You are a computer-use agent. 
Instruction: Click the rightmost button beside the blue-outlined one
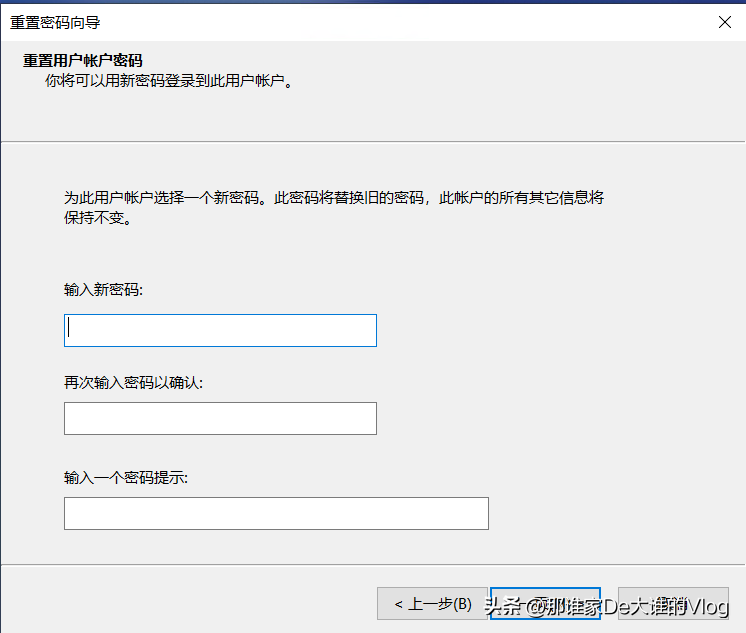click(673, 603)
